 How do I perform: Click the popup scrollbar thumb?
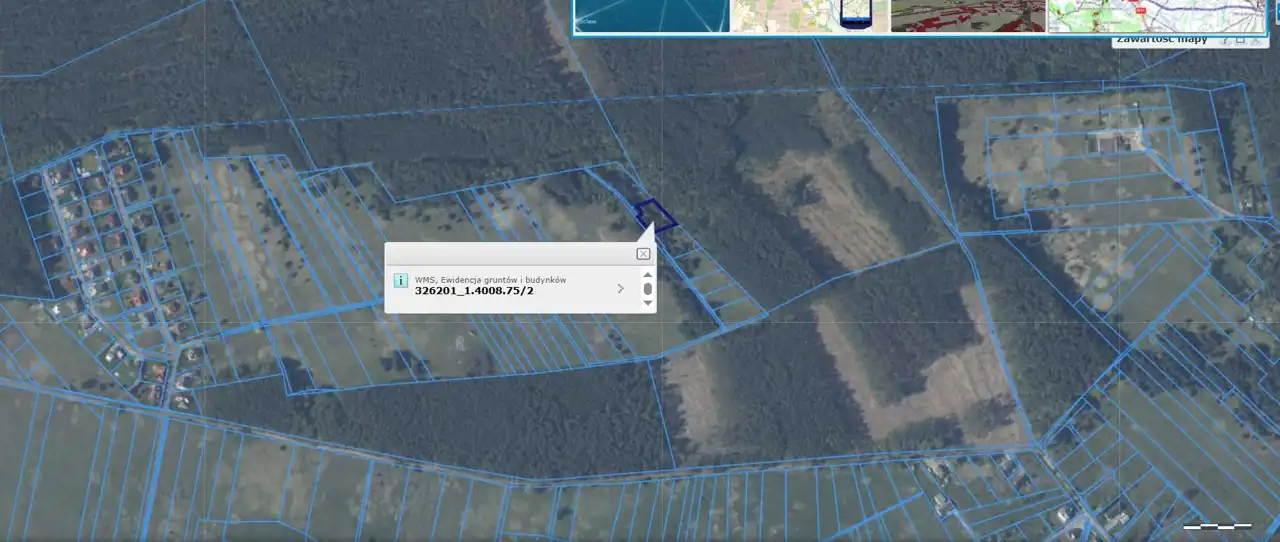pos(647,289)
